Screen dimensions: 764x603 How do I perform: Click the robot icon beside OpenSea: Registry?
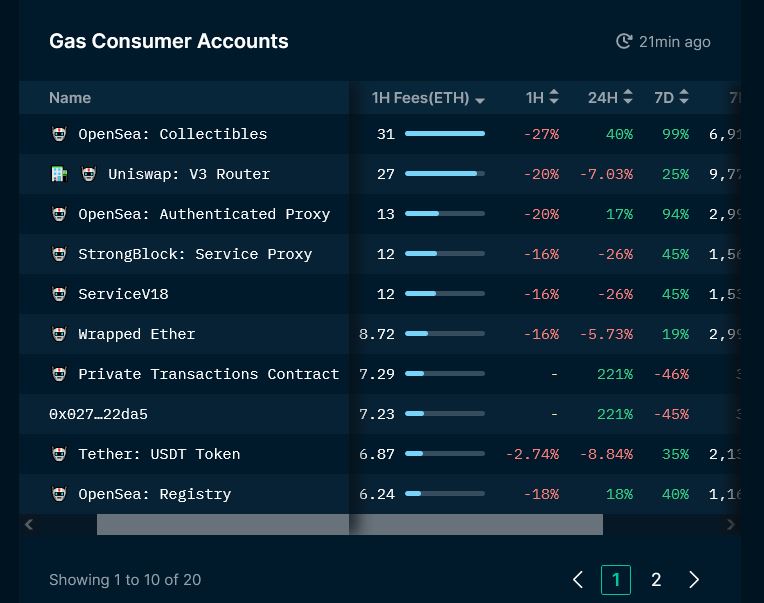(59, 494)
